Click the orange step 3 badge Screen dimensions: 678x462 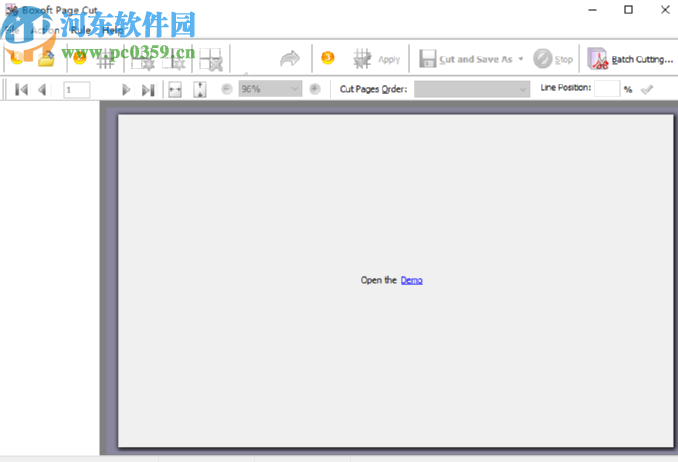328,58
